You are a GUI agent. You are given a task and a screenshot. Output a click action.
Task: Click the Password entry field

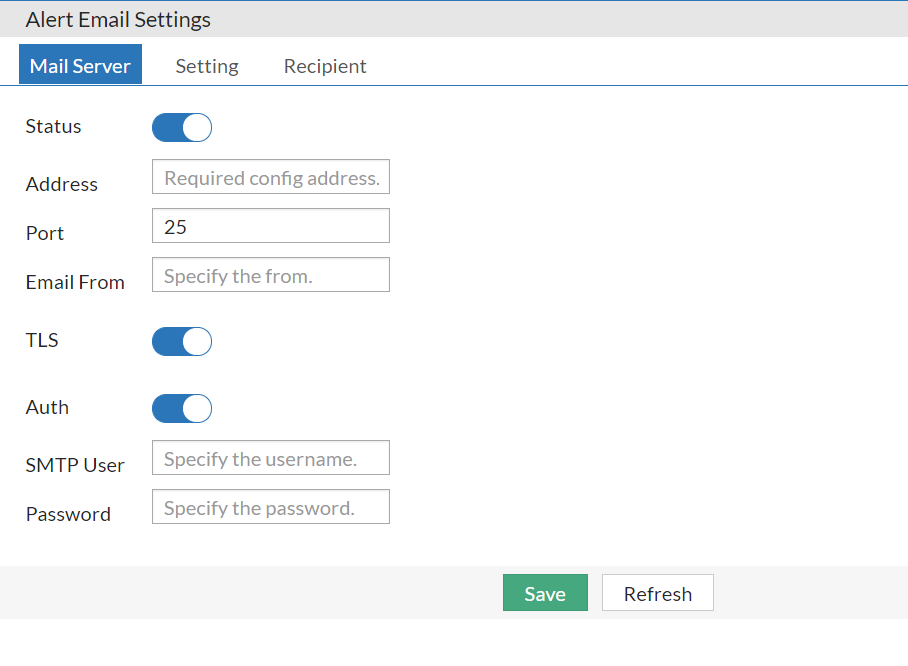[x=270, y=506]
